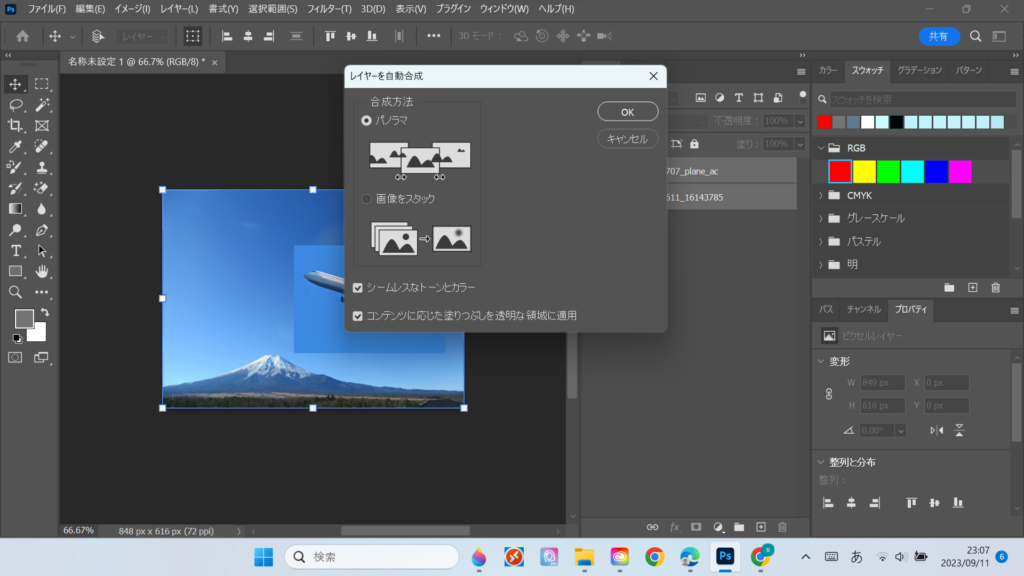The width and height of the screenshot is (1024, 576).
Task: Delete swatch with the trash icon
Action: pyautogui.click(x=995, y=288)
